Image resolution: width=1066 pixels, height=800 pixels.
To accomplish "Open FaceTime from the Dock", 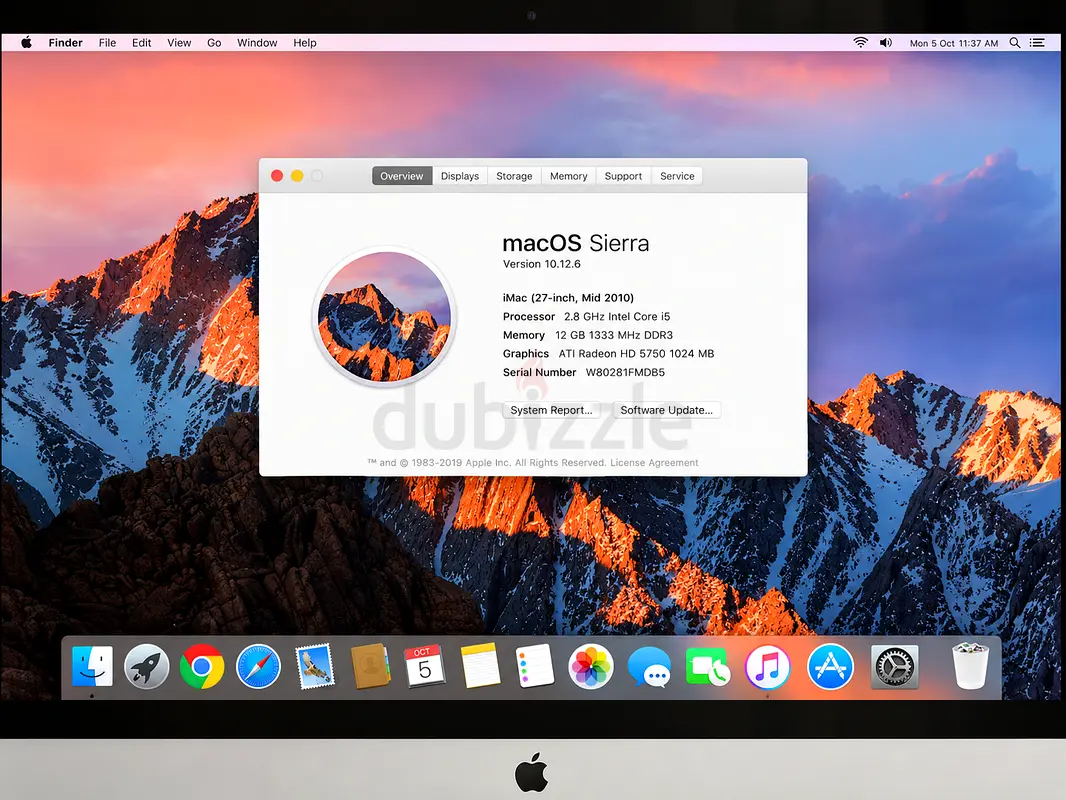I will 707,666.
